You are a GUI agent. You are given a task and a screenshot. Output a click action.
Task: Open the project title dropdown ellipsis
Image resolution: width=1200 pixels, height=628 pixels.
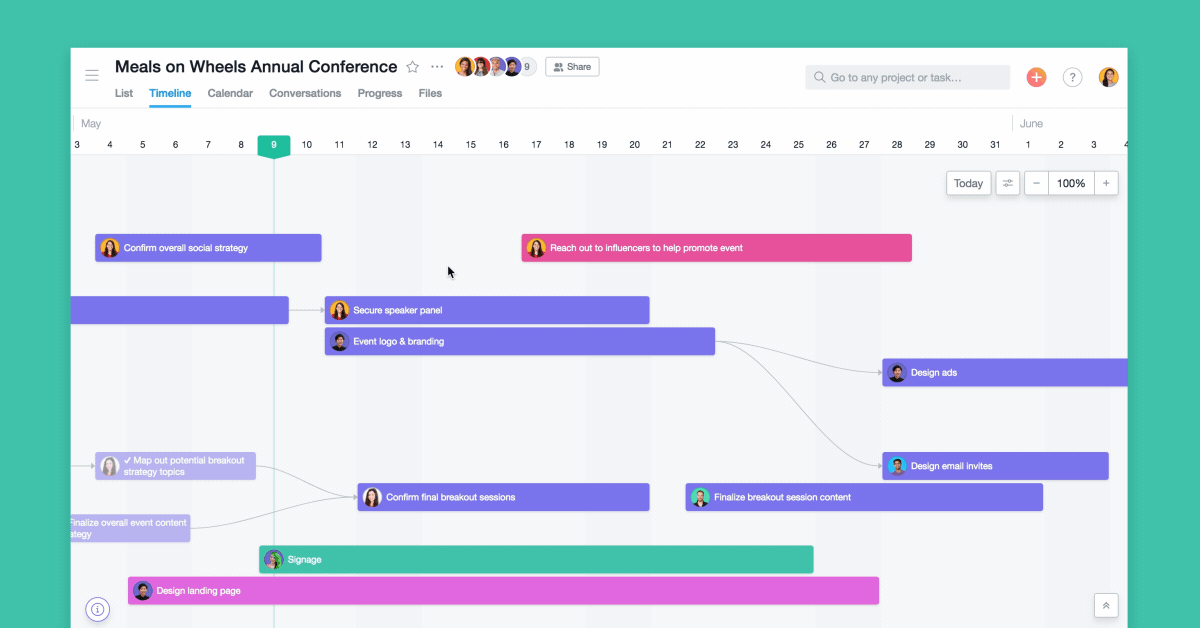coord(436,66)
